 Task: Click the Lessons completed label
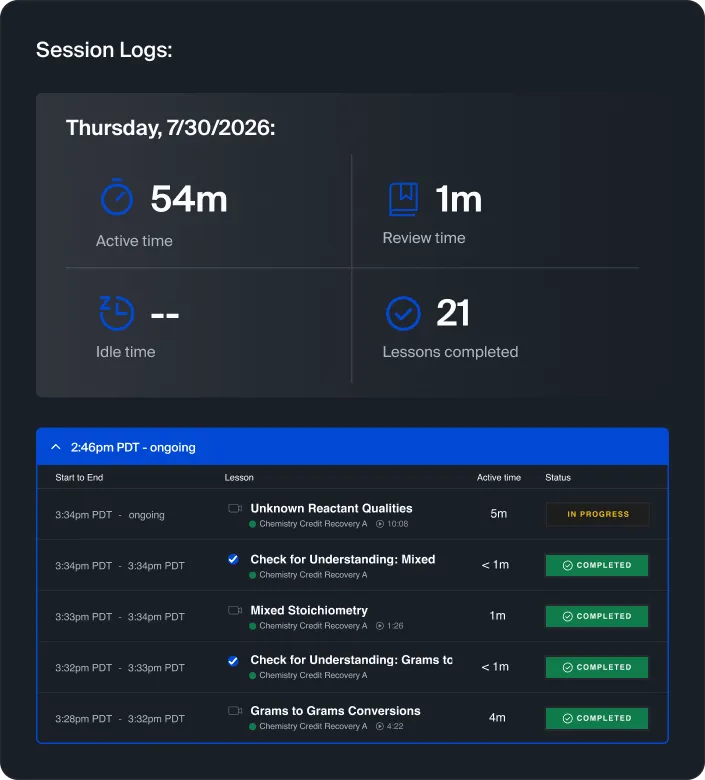click(450, 352)
